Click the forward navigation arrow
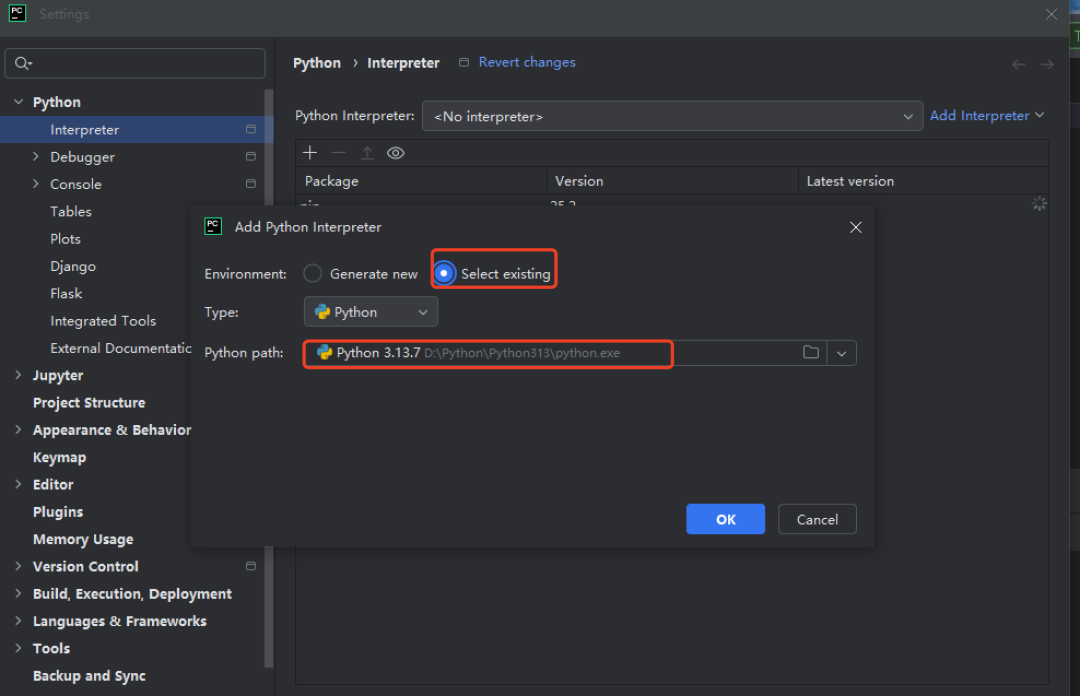The height and width of the screenshot is (696, 1080). coord(1047,64)
